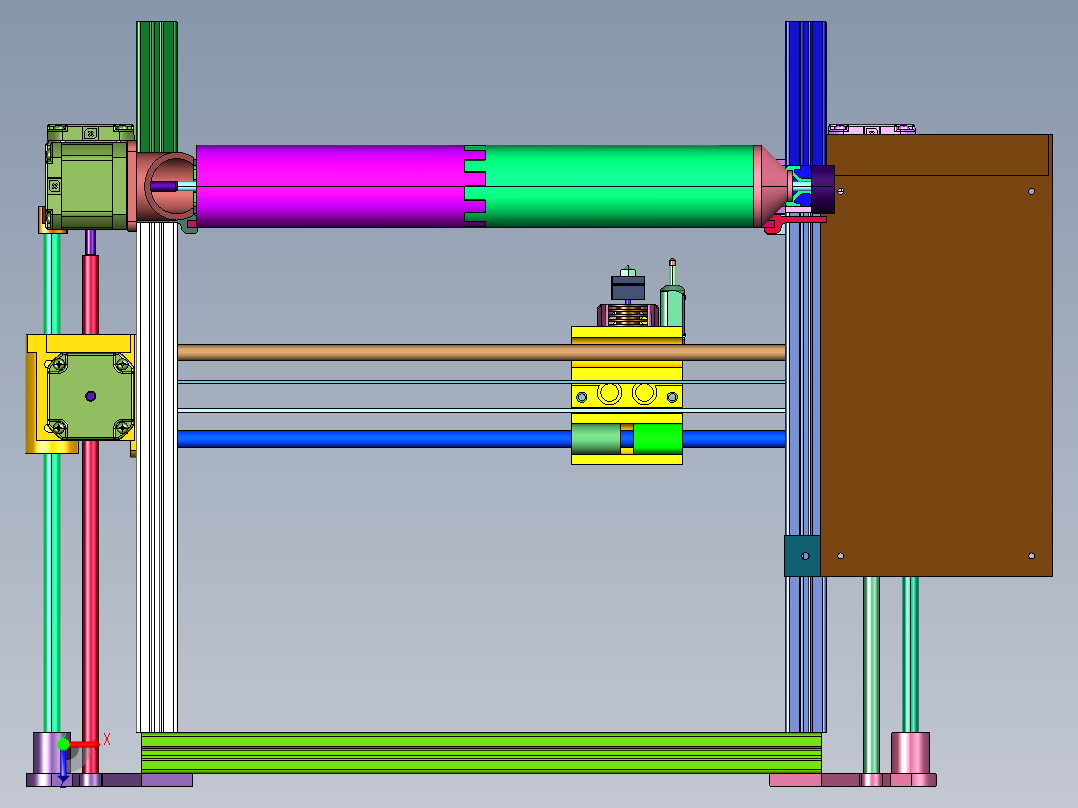
Task: Select the bright green bearing block in the carriage
Action: pos(657,439)
